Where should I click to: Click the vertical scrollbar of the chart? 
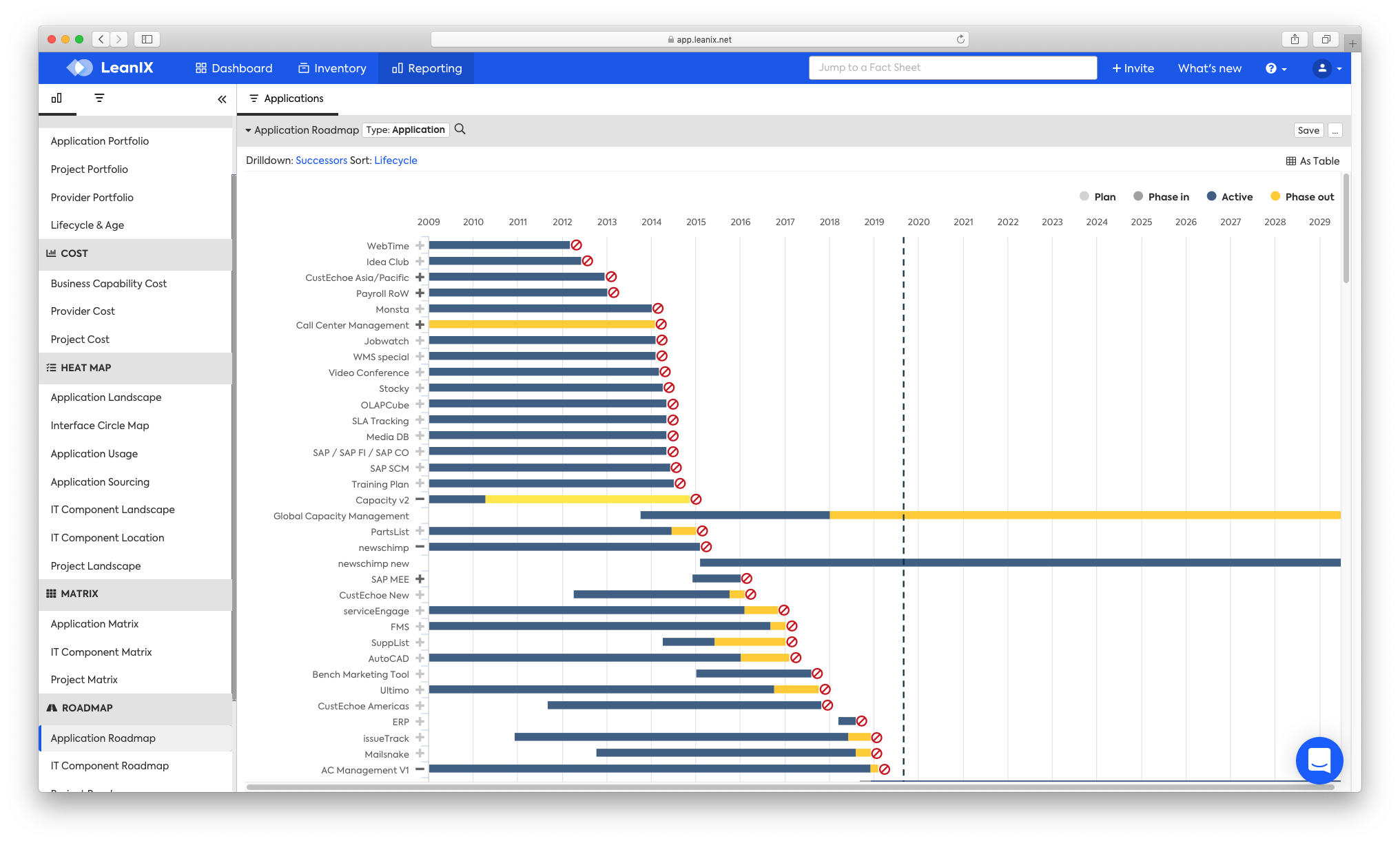[1346, 227]
